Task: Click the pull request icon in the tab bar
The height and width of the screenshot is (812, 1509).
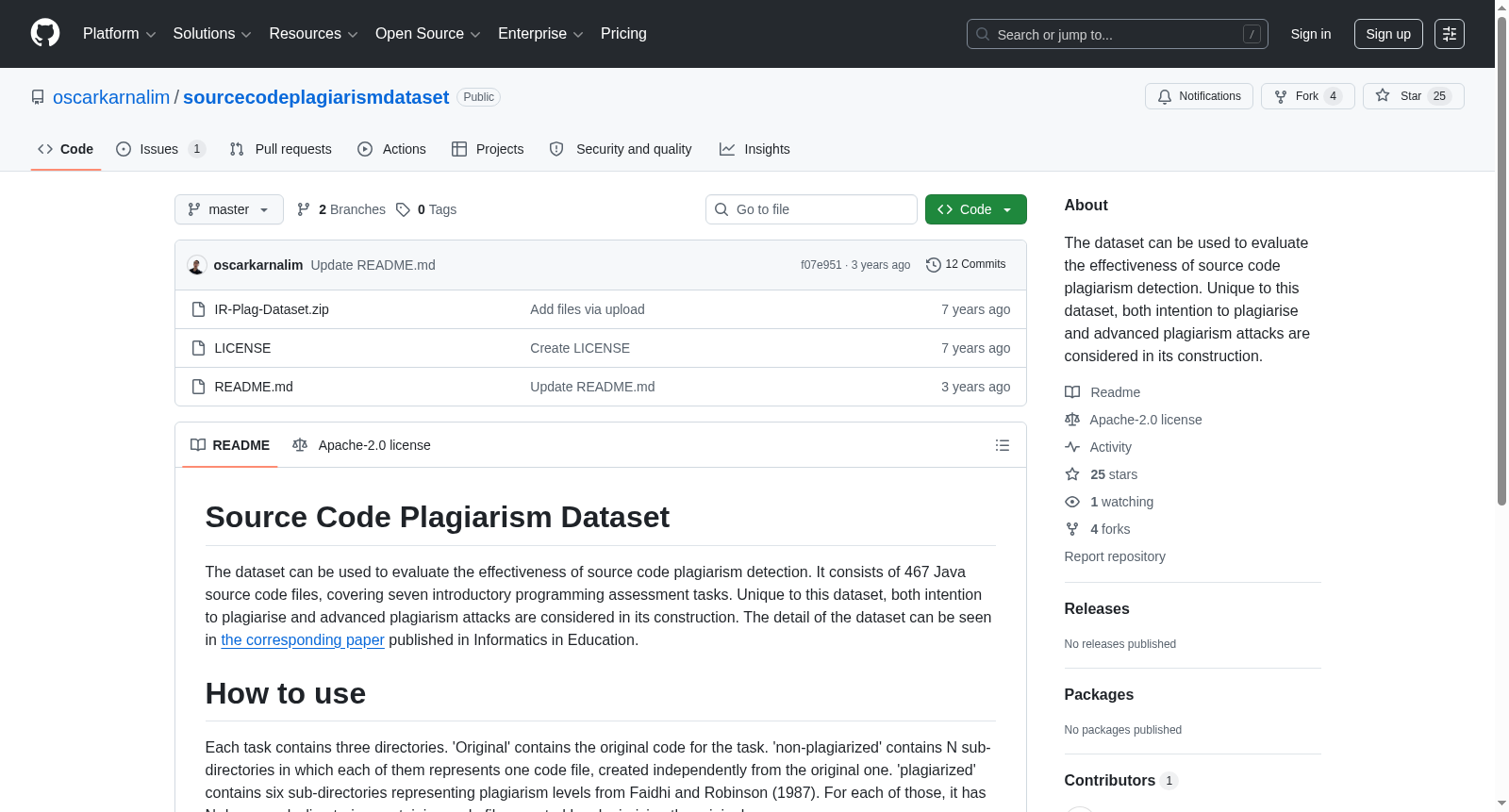Action: coord(237,149)
